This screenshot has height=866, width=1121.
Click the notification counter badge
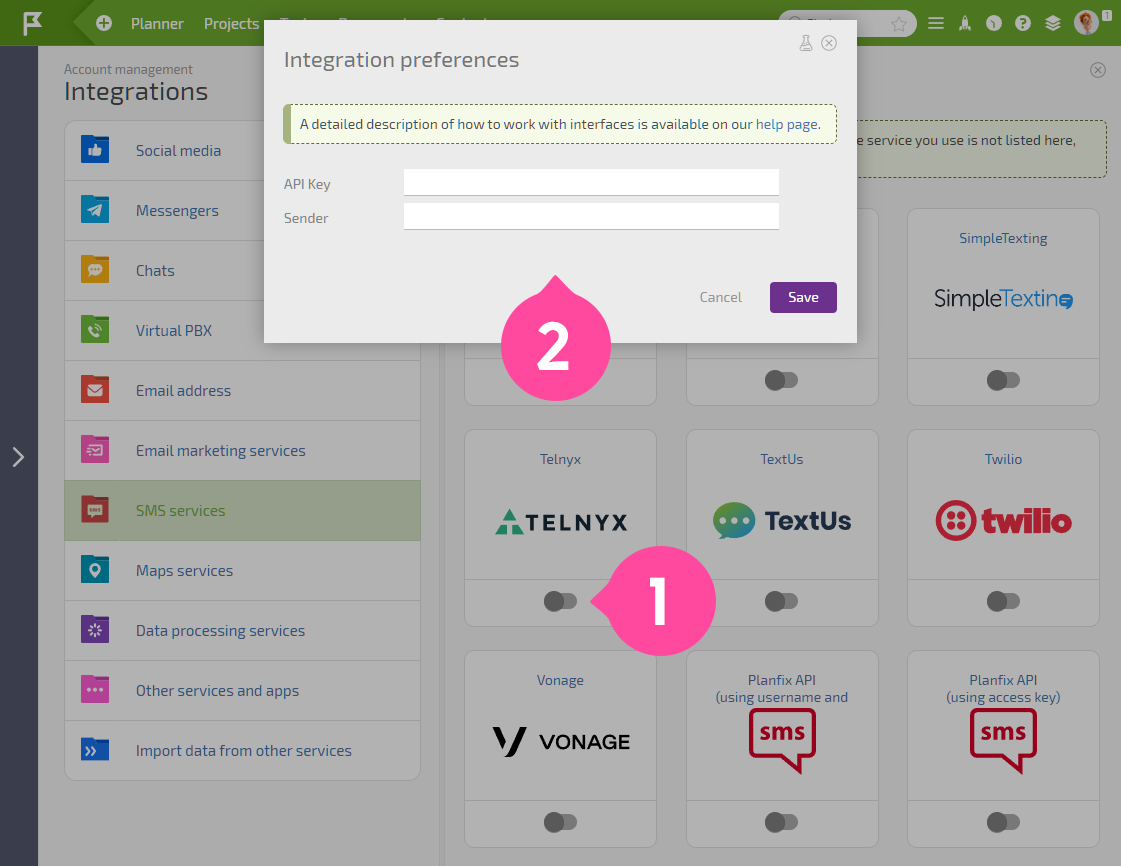point(1107,15)
